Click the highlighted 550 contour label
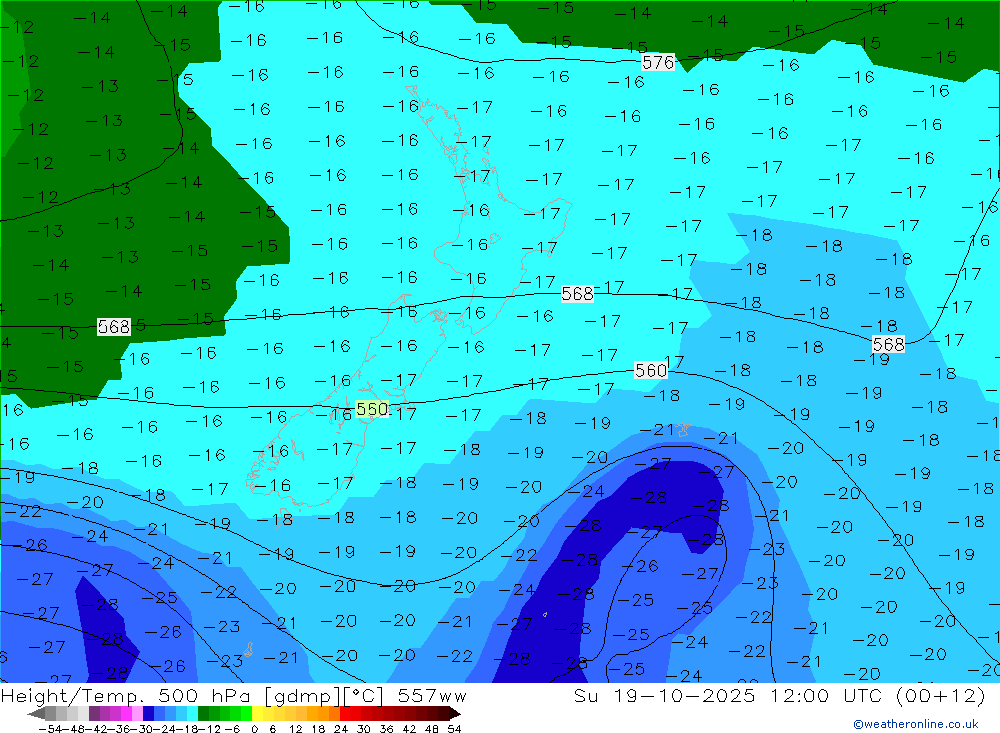Viewport: 1000px width, 733px height. click(372, 409)
